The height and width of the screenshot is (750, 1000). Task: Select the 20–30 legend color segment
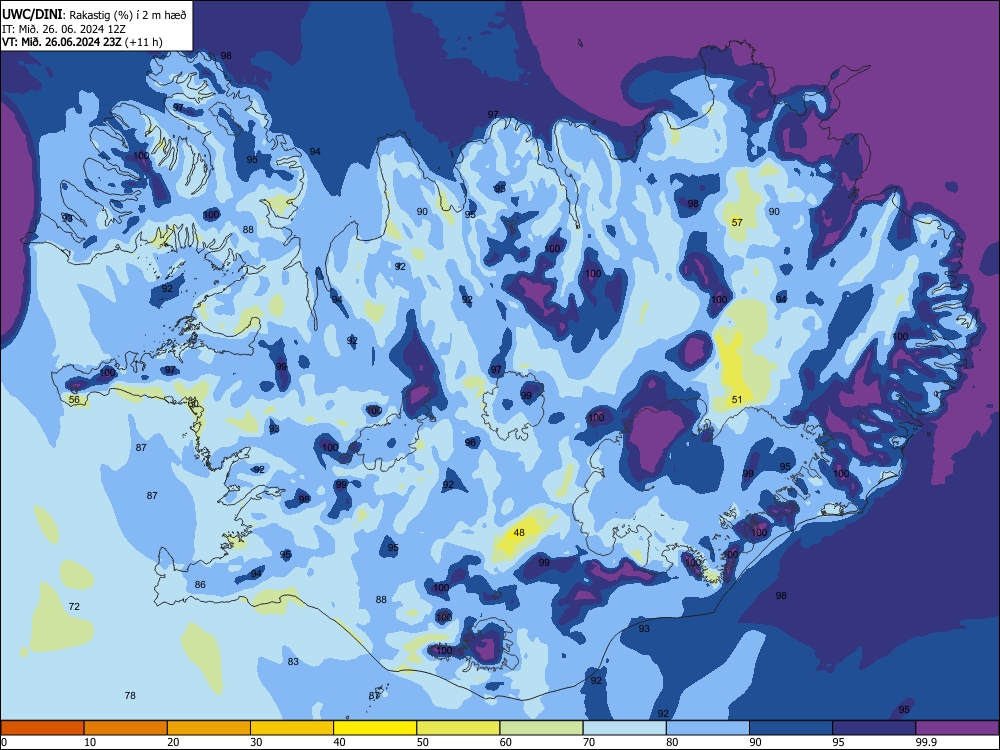click(x=209, y=728)
